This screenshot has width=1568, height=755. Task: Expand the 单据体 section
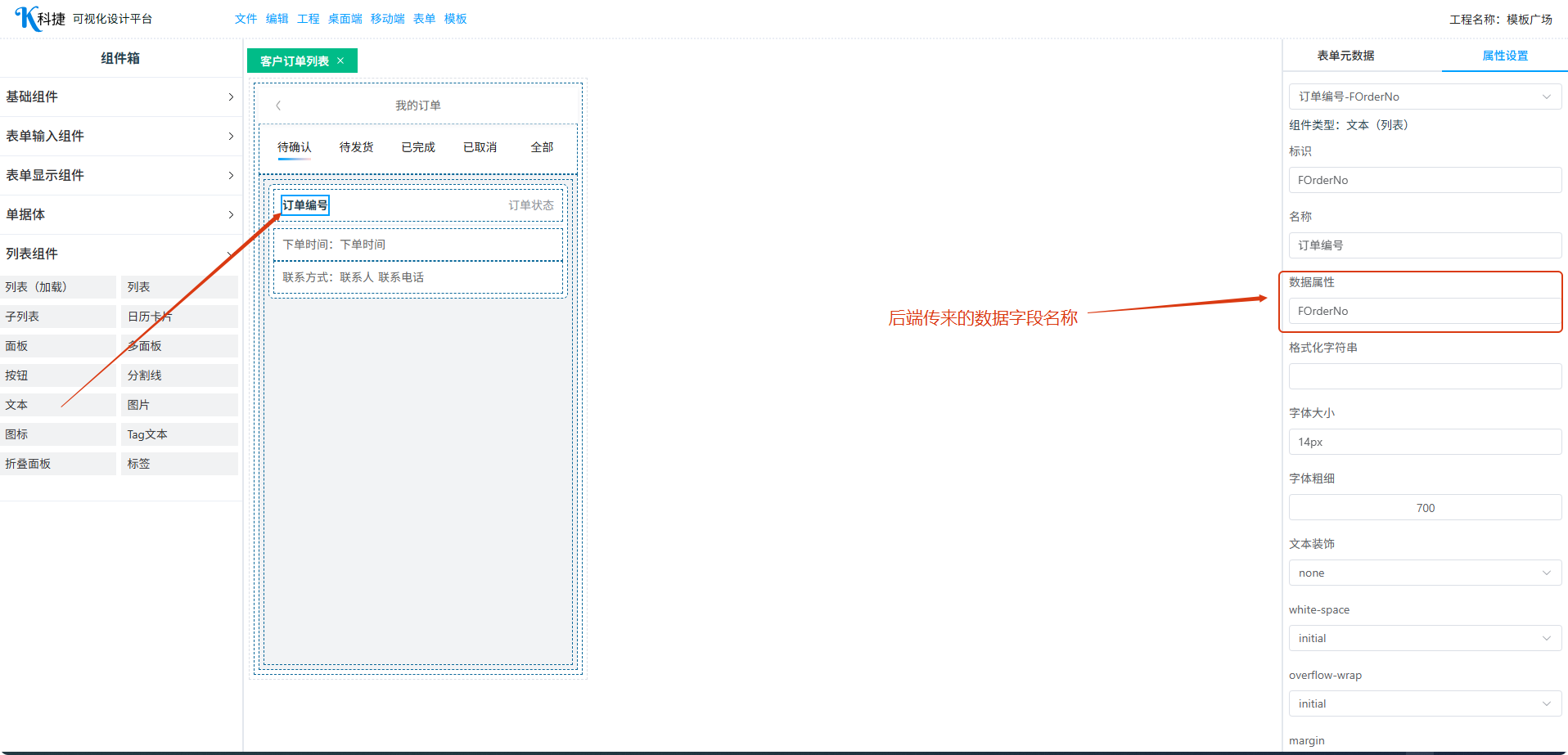pos(120,214)
